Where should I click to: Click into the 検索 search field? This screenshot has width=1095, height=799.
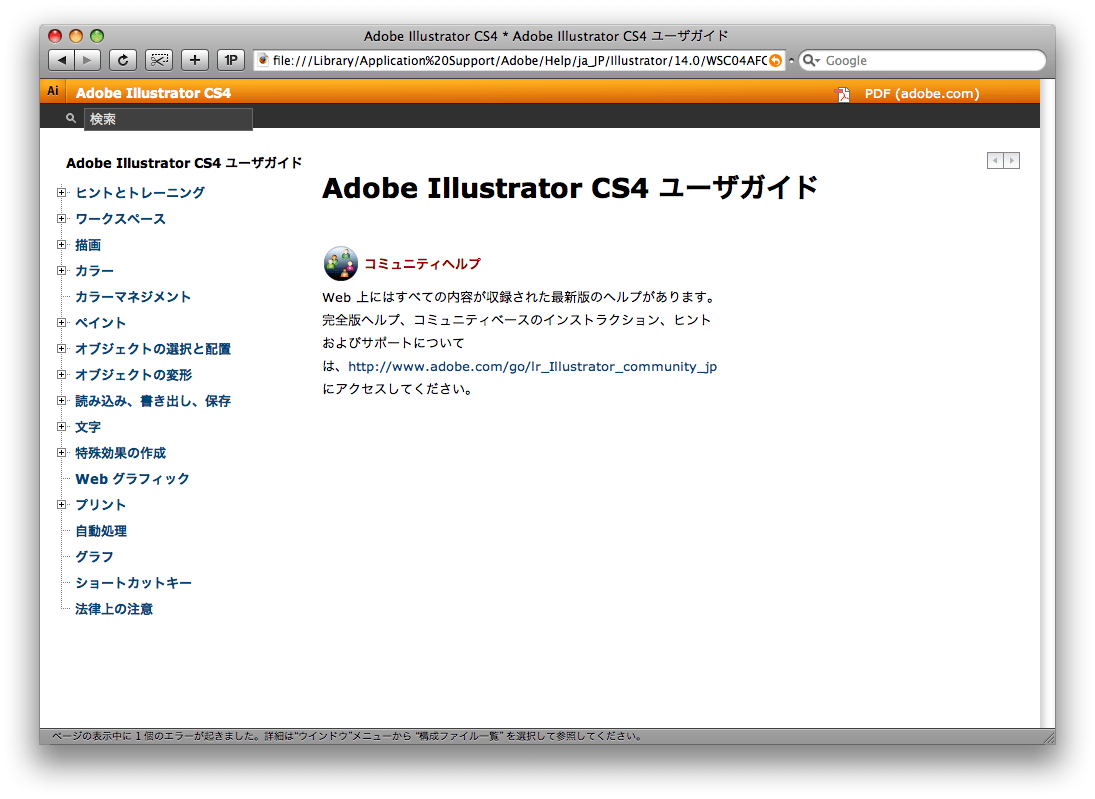click(168, 119)
